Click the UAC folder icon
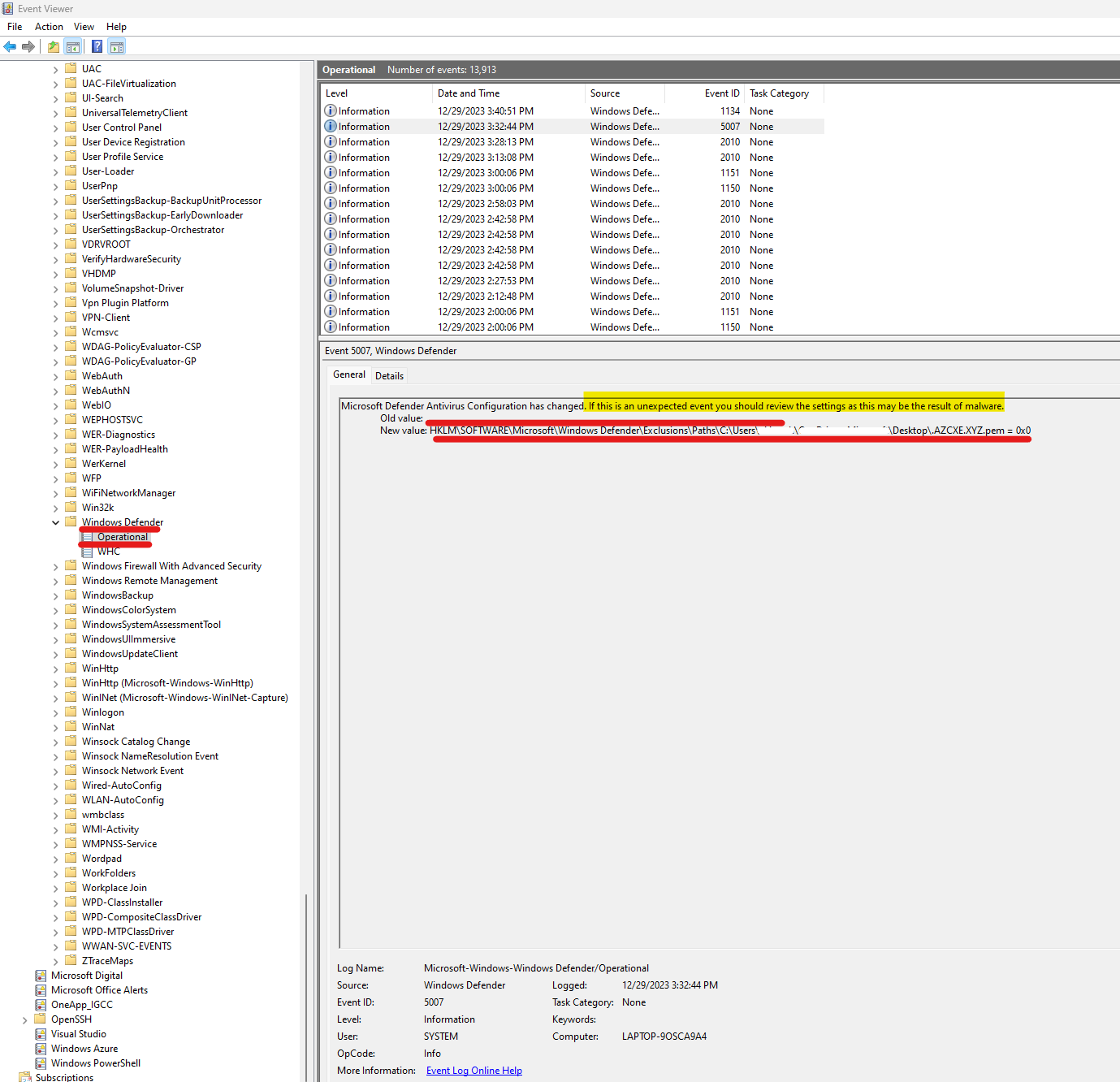This screenshot has width=1120, height=1082. (71, 68)
